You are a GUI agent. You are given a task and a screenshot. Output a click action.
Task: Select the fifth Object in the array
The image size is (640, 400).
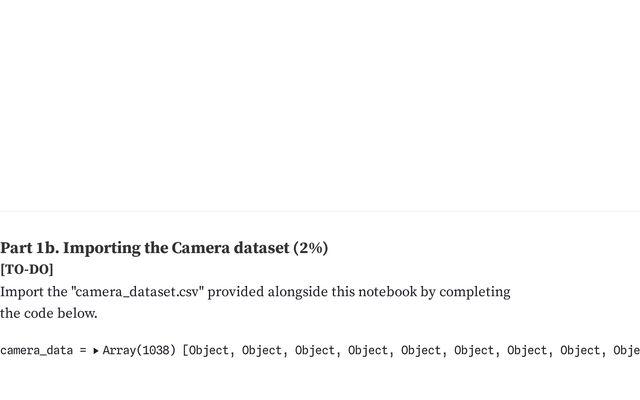click(421, 351)
